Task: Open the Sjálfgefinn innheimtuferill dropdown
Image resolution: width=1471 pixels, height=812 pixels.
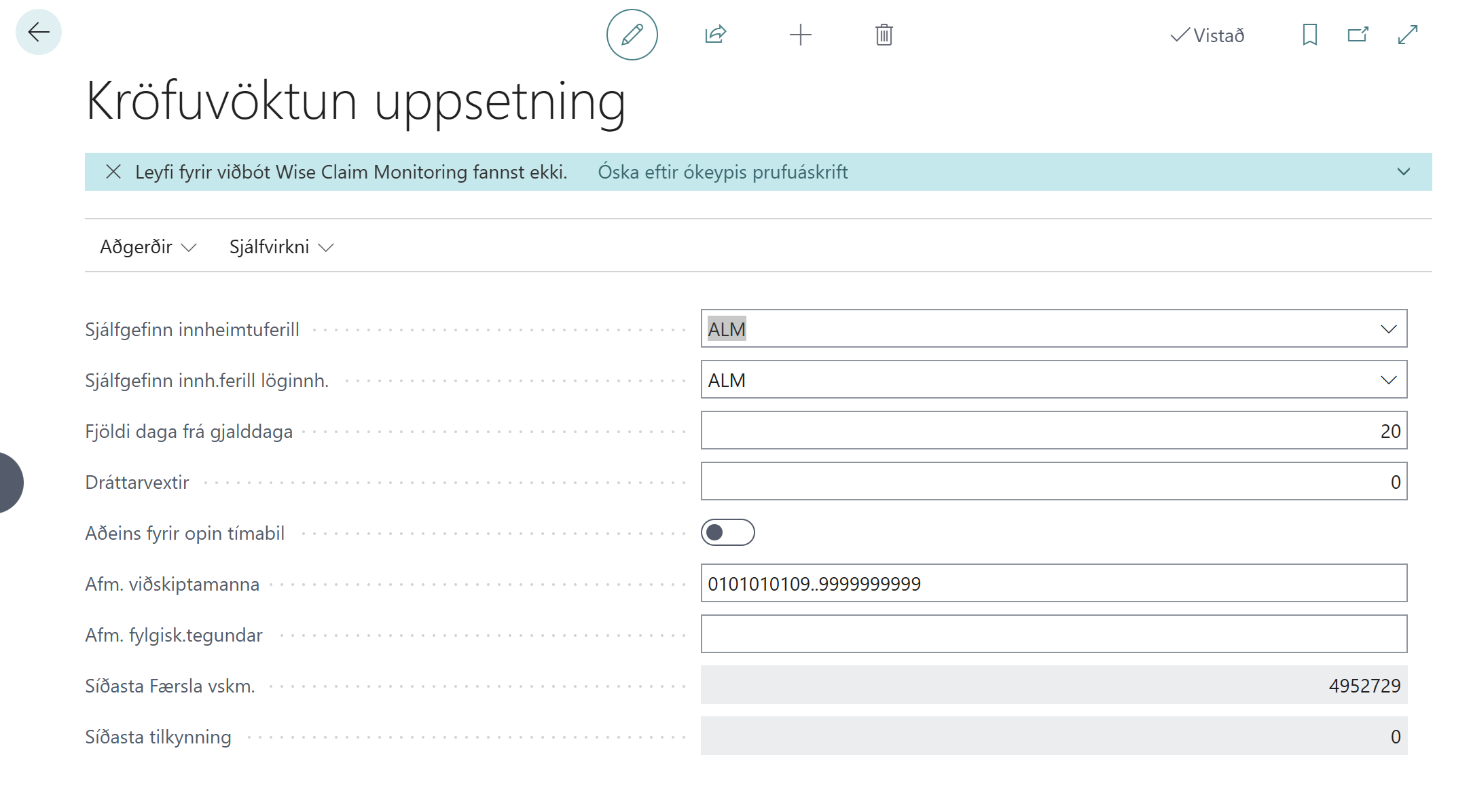Action: 1390,329
